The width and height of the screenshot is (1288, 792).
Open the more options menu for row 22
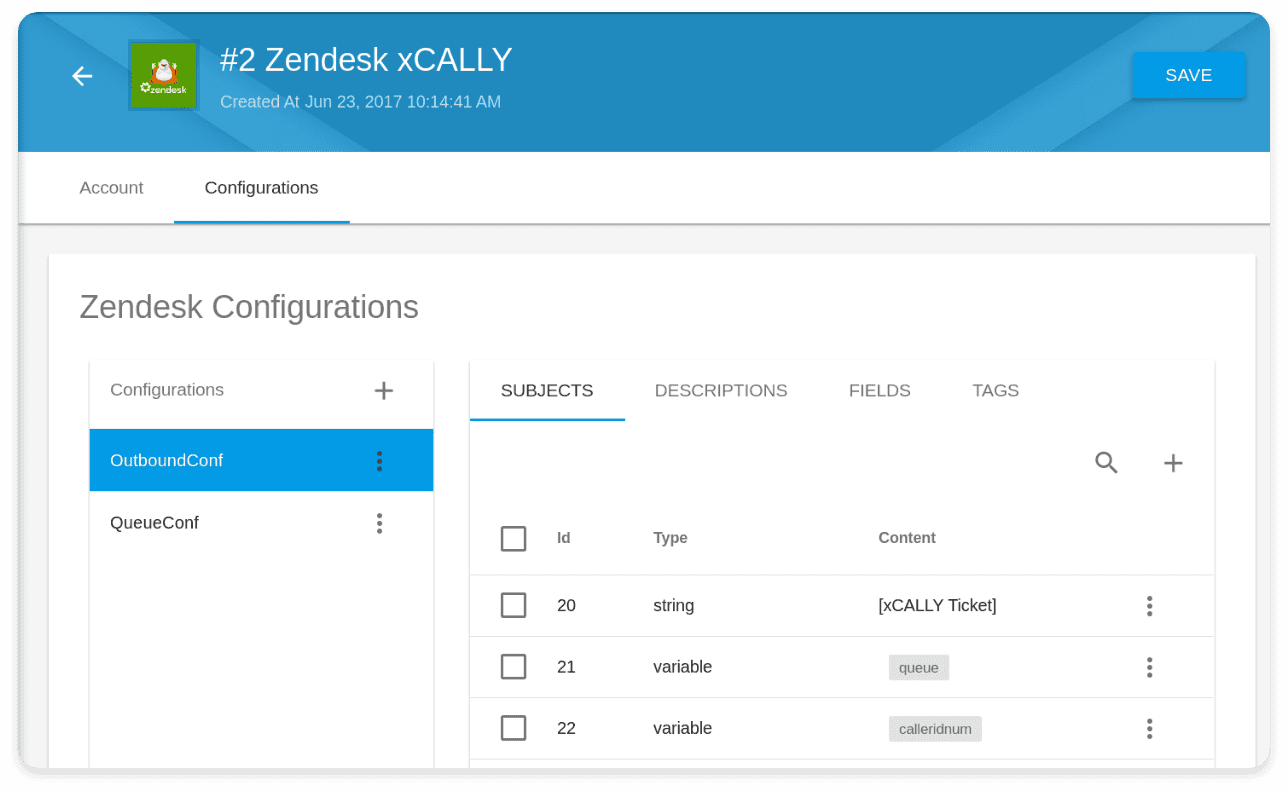1149,729
